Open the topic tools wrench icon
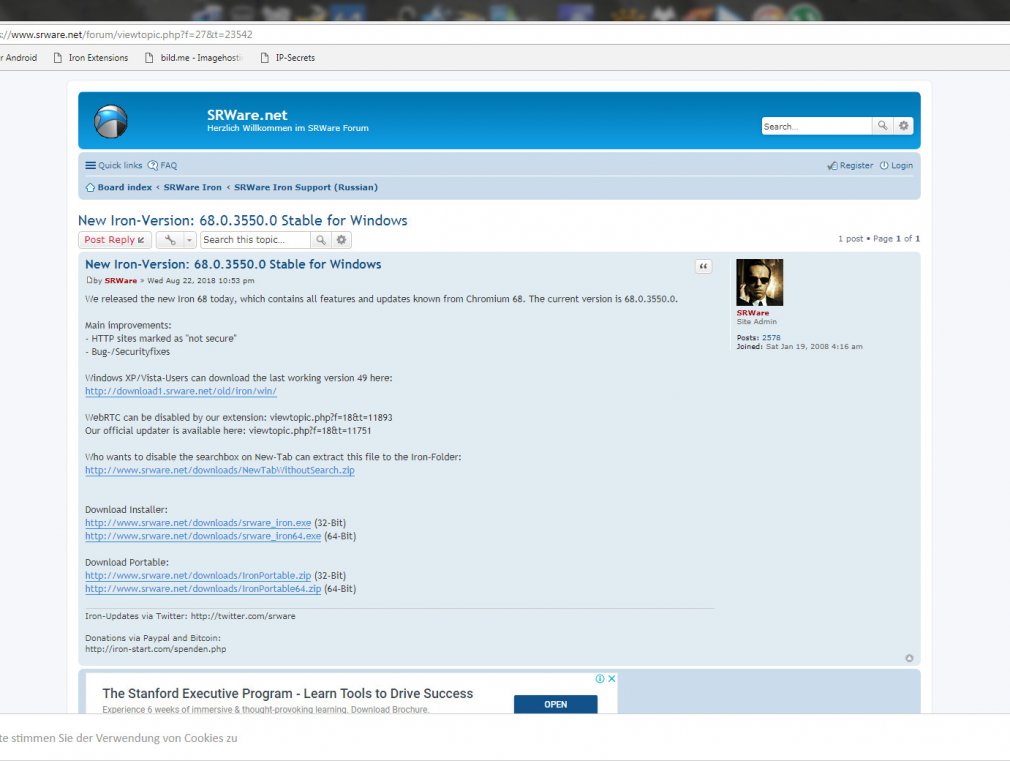 pos(170,240)
